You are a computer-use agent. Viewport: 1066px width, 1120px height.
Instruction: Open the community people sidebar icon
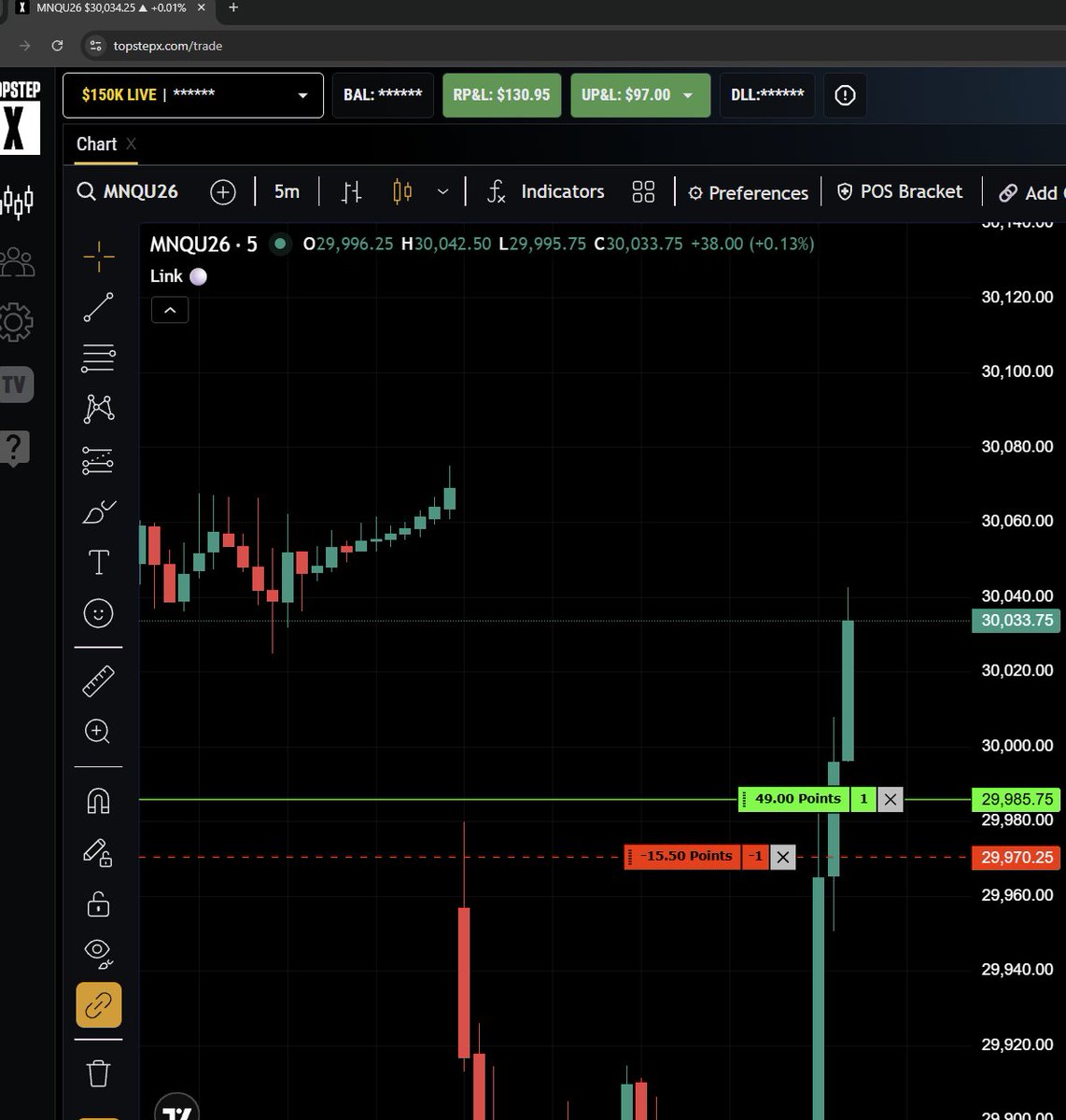pos(17,262)
